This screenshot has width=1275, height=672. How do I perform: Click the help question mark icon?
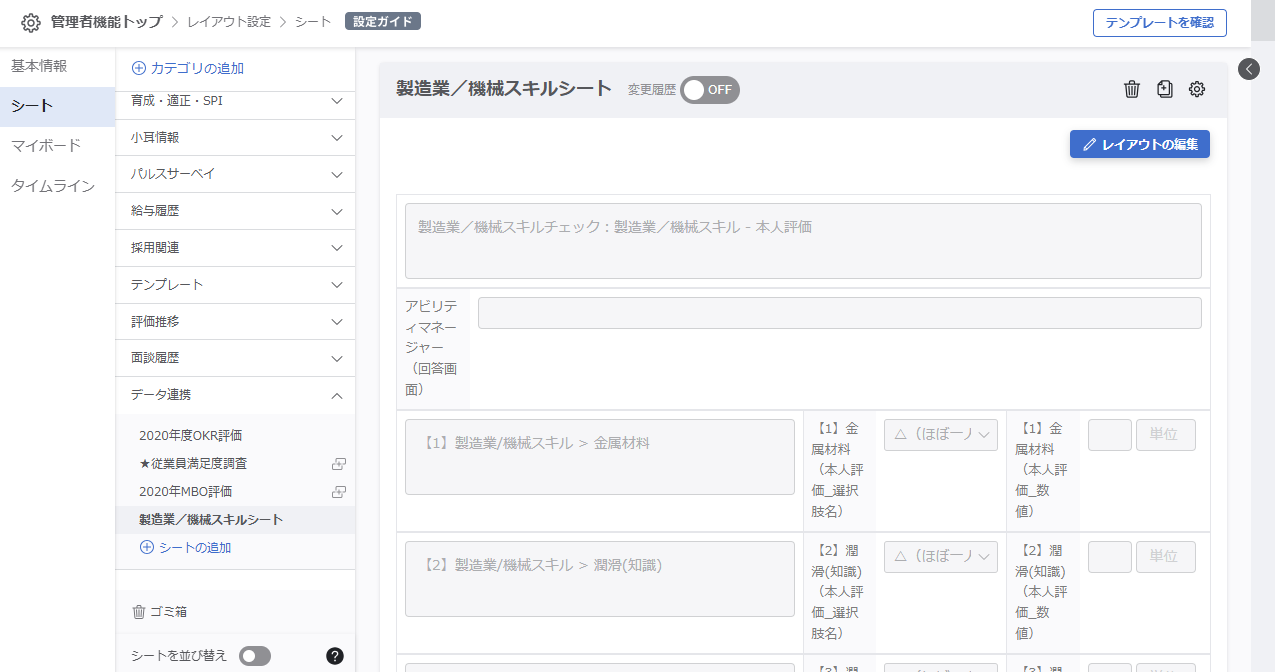pos(335,656)
